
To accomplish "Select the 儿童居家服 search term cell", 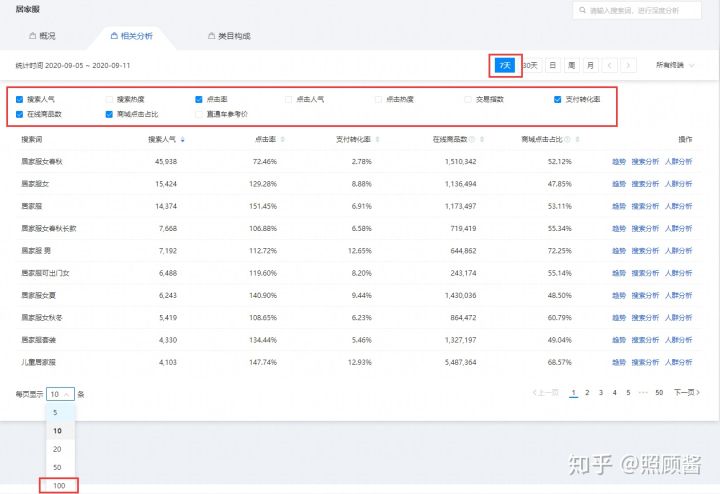I will [38, 362].
